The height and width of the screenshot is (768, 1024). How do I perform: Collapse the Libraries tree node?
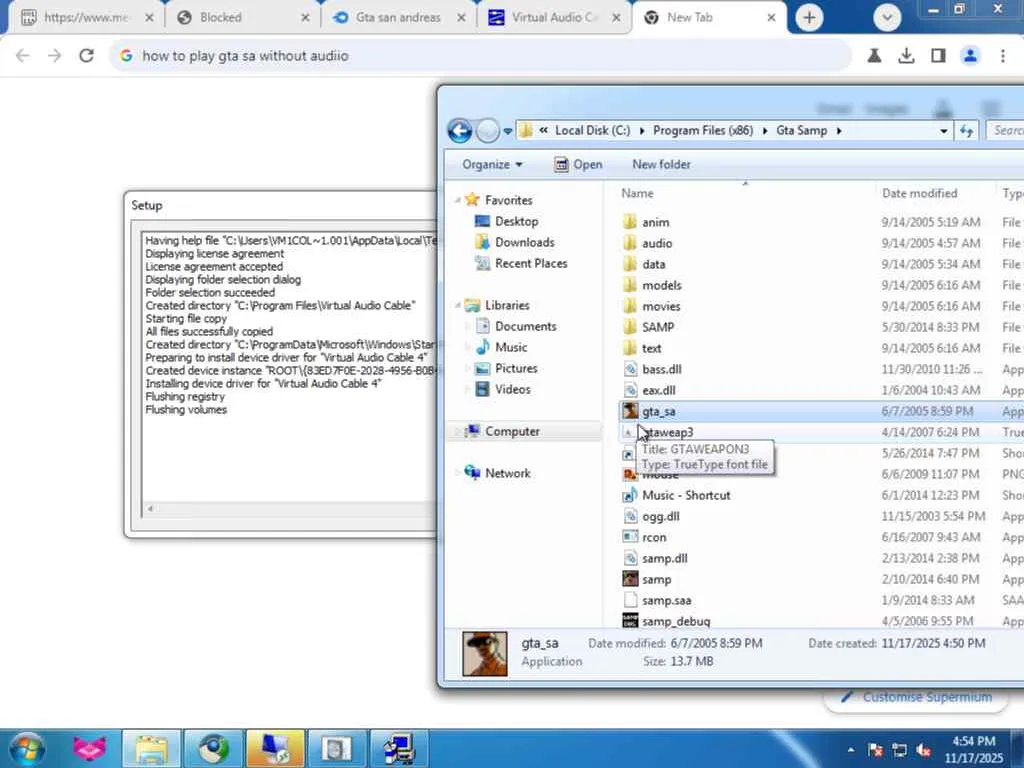tap(457, 305)
